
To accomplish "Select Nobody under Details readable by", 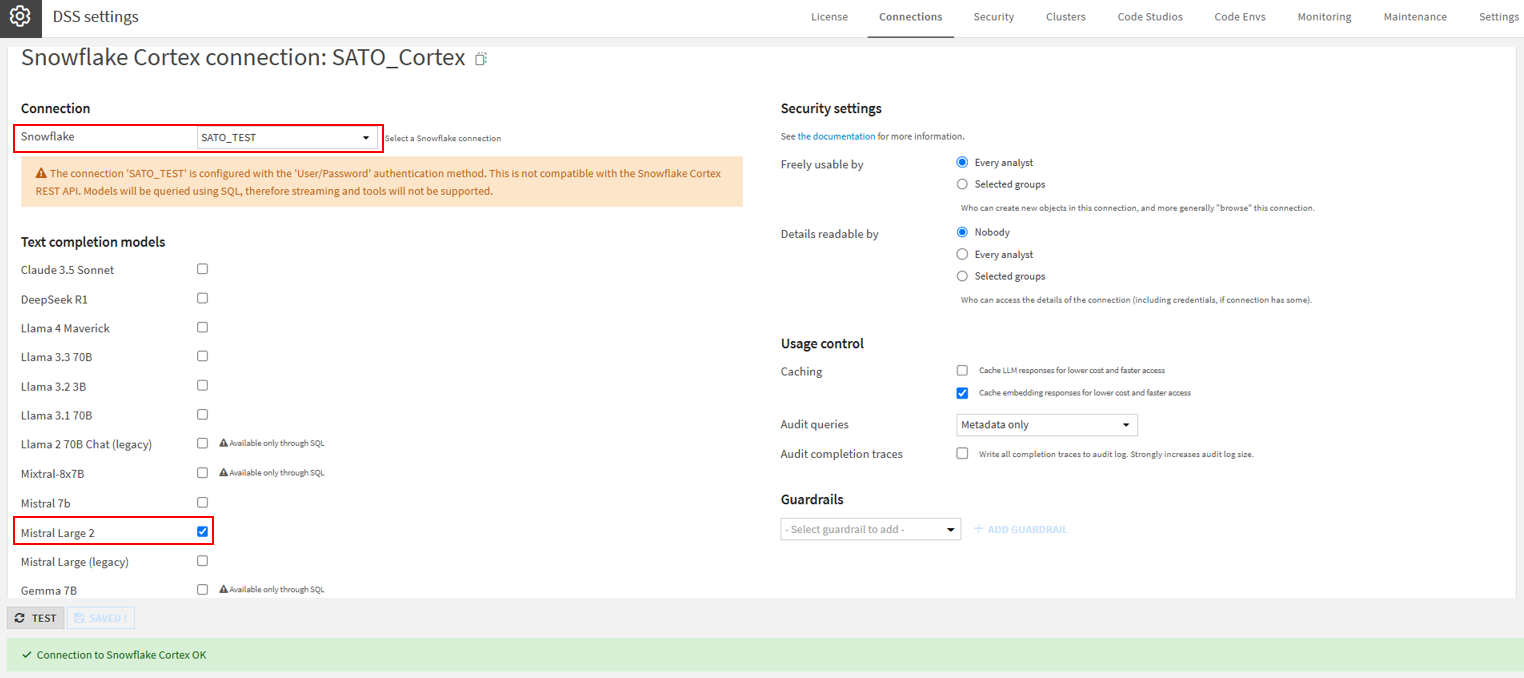I will tap(962, 232).
